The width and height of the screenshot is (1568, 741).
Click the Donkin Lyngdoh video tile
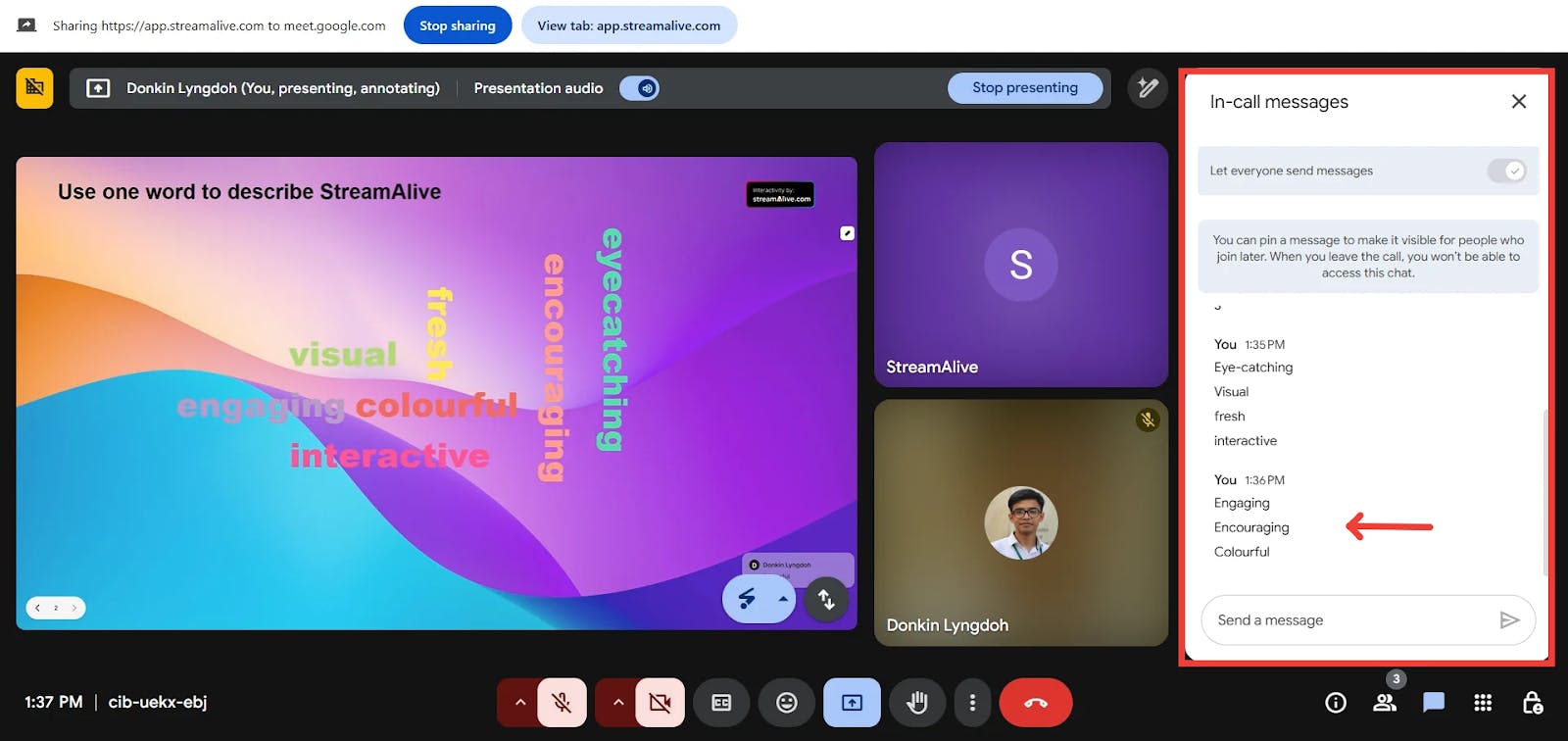coord(1021,522)
